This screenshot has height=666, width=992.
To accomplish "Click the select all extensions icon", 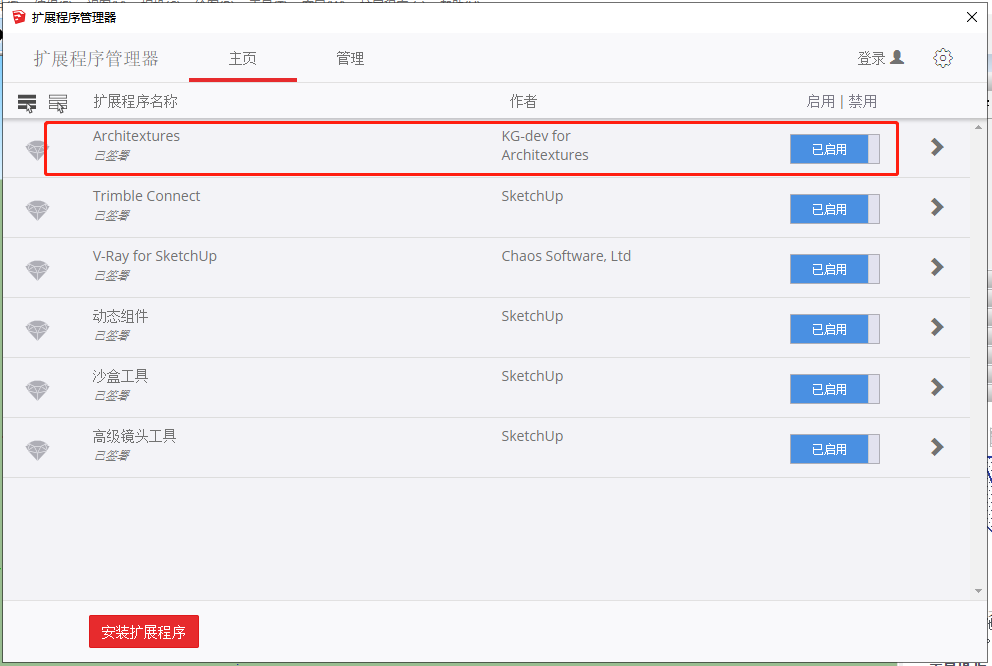I will coord(27,103).
